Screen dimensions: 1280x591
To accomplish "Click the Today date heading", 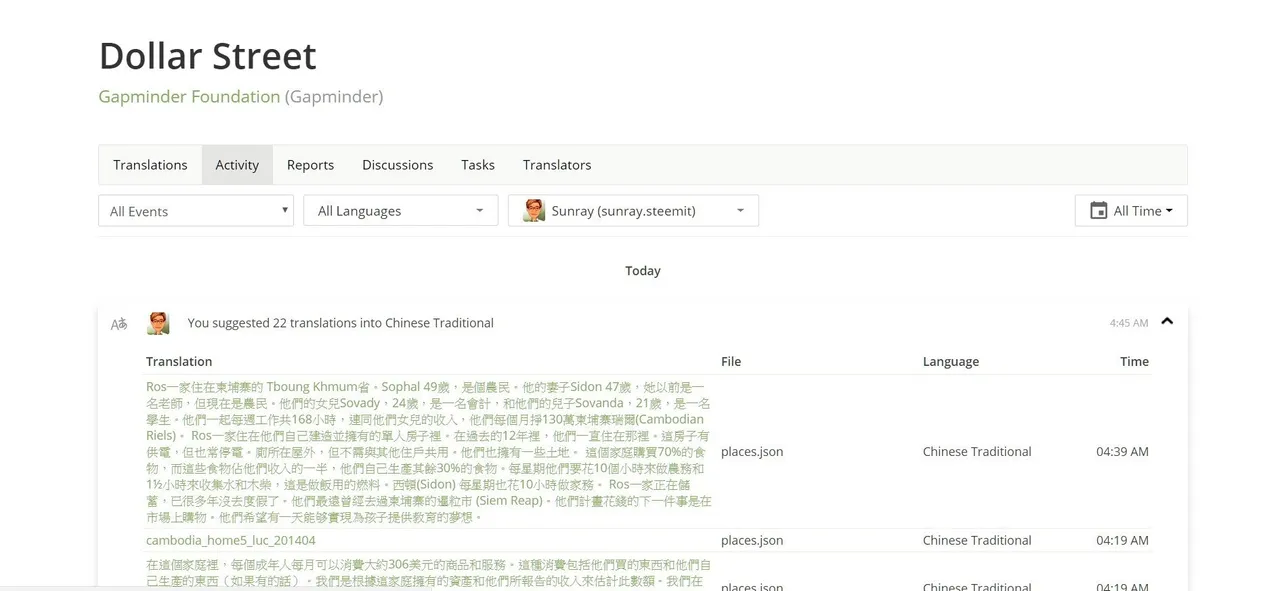I will pos(643,271).
